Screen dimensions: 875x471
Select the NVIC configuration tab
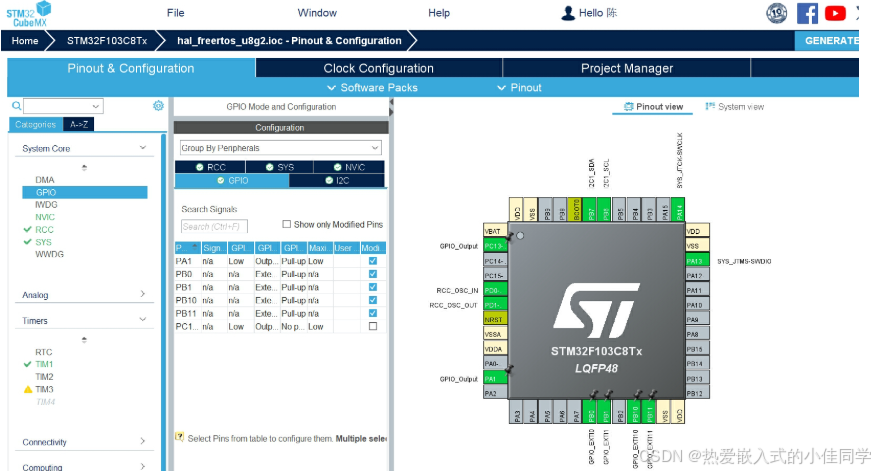[349, 167]
